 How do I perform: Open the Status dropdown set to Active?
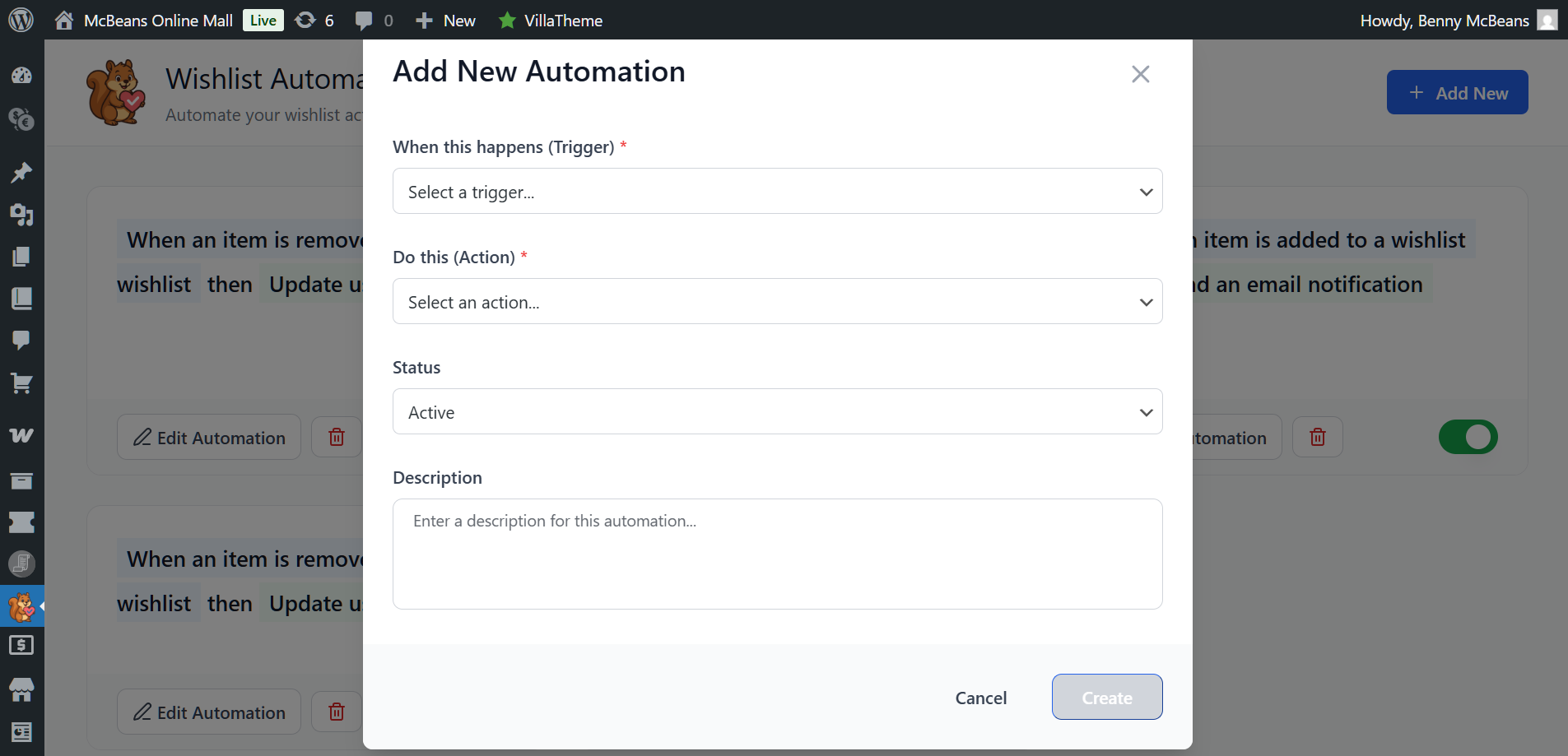pos(777,412)
